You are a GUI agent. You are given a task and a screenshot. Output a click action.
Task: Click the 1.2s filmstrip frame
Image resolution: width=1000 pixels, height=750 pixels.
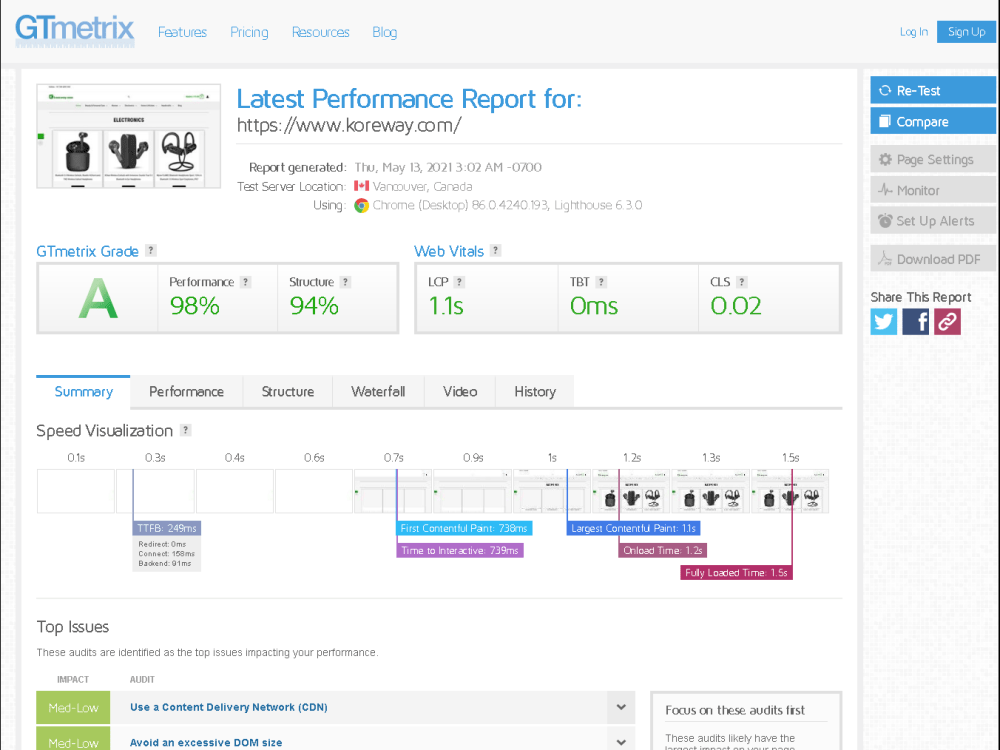(631, 491)
